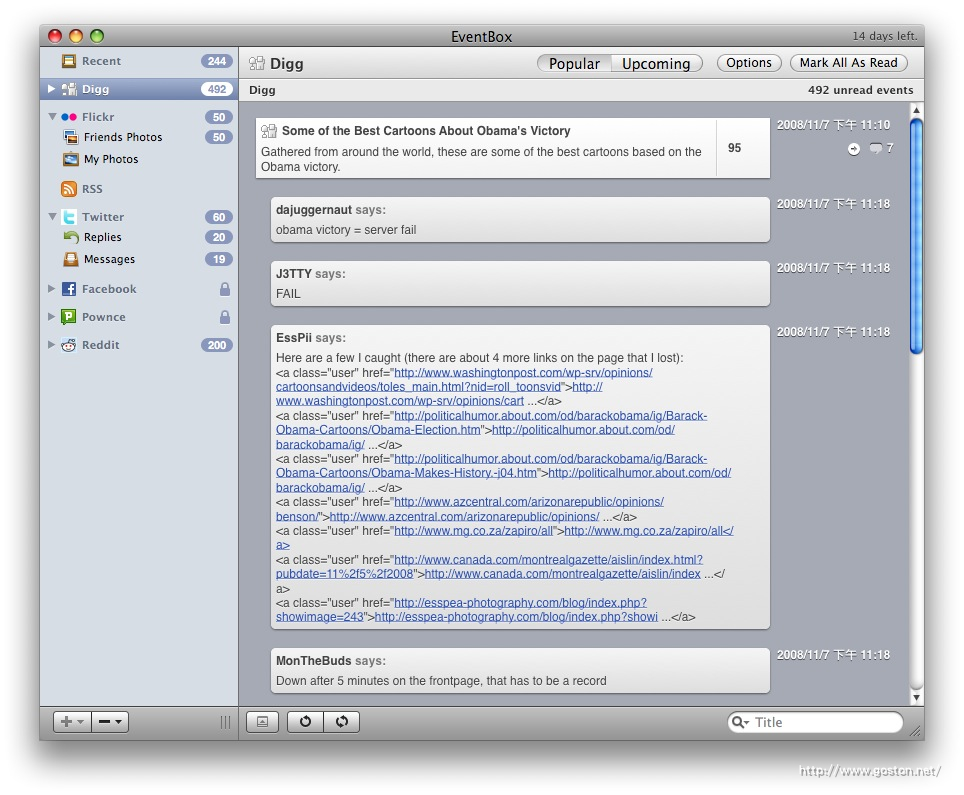The height and width of the screenshot is (795, 964).
Task: Click the 14 days left trial notice
Action: 884,36
